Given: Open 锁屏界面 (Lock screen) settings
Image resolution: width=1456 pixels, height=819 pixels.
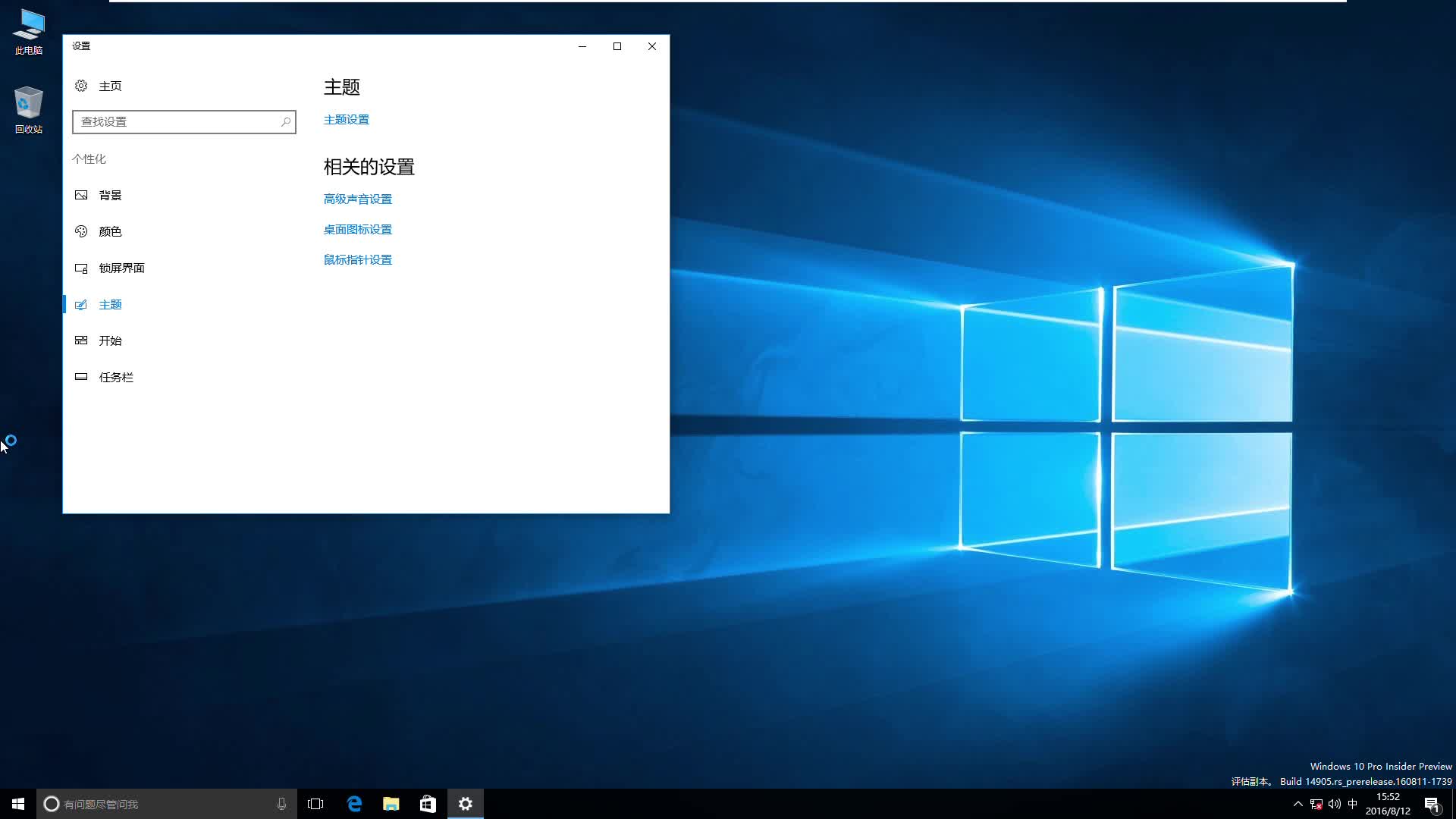Looking at the screenshot, I should coord(121,268).
